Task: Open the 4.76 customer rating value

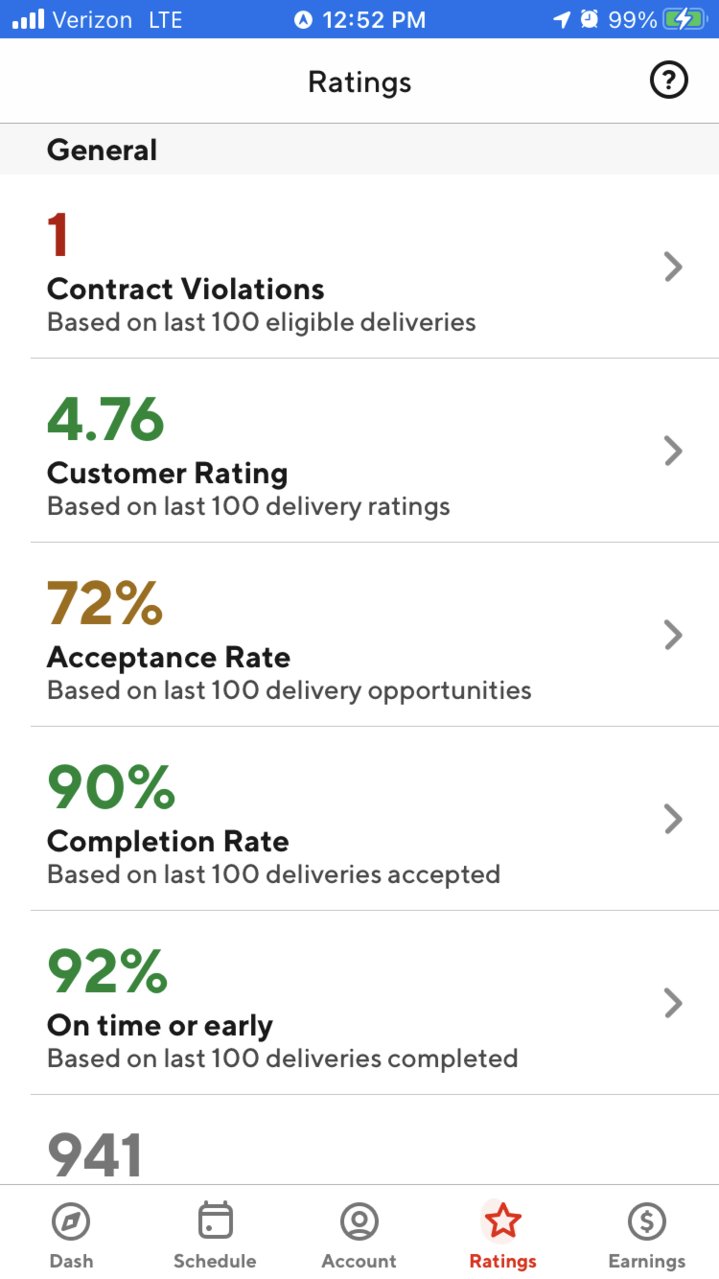Action: click(106, 419)
